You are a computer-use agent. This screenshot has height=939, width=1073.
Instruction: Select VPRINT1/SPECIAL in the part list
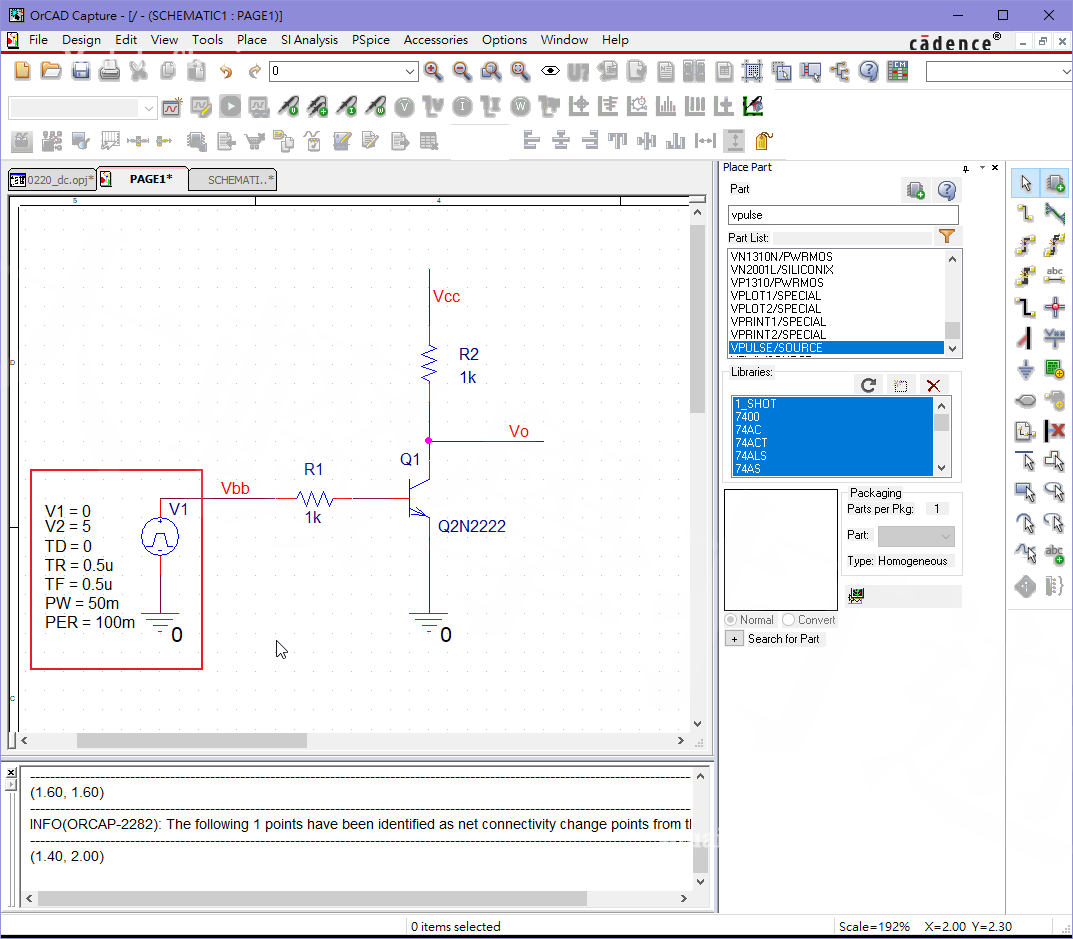(836, 322)
